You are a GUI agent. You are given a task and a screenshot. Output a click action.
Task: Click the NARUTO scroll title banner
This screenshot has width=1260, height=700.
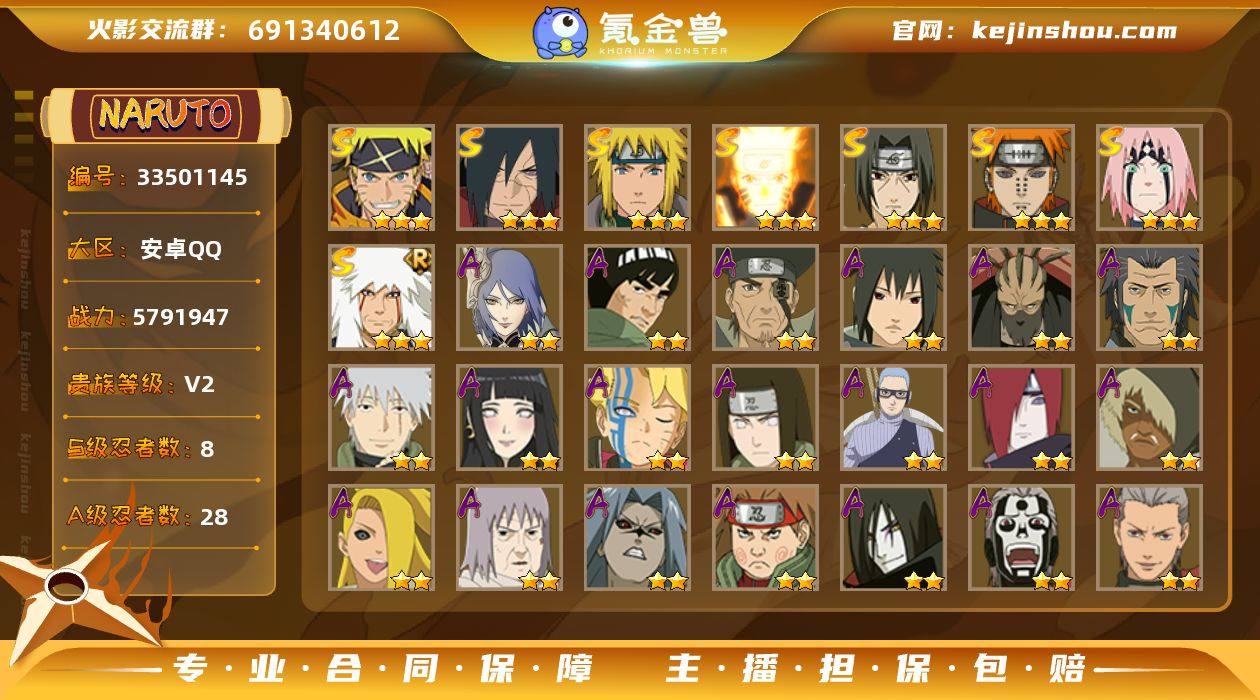(x=167, y=115)
